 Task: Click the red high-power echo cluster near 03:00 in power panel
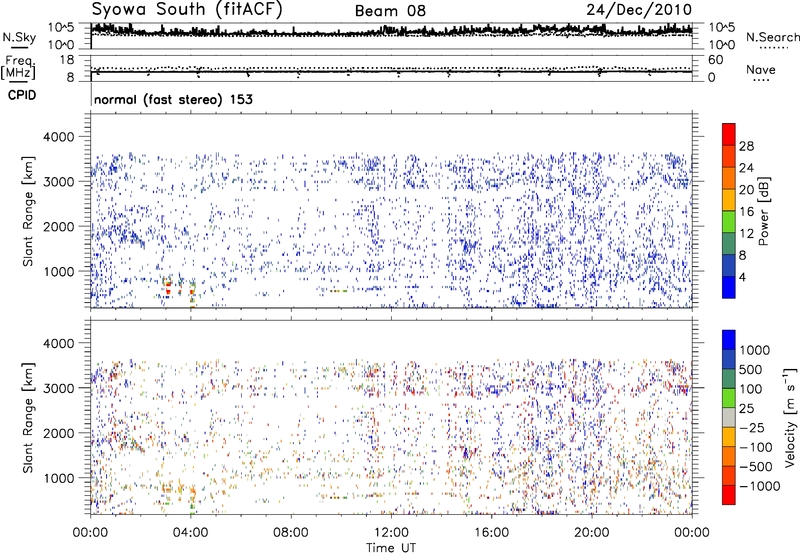click(168, 286)
